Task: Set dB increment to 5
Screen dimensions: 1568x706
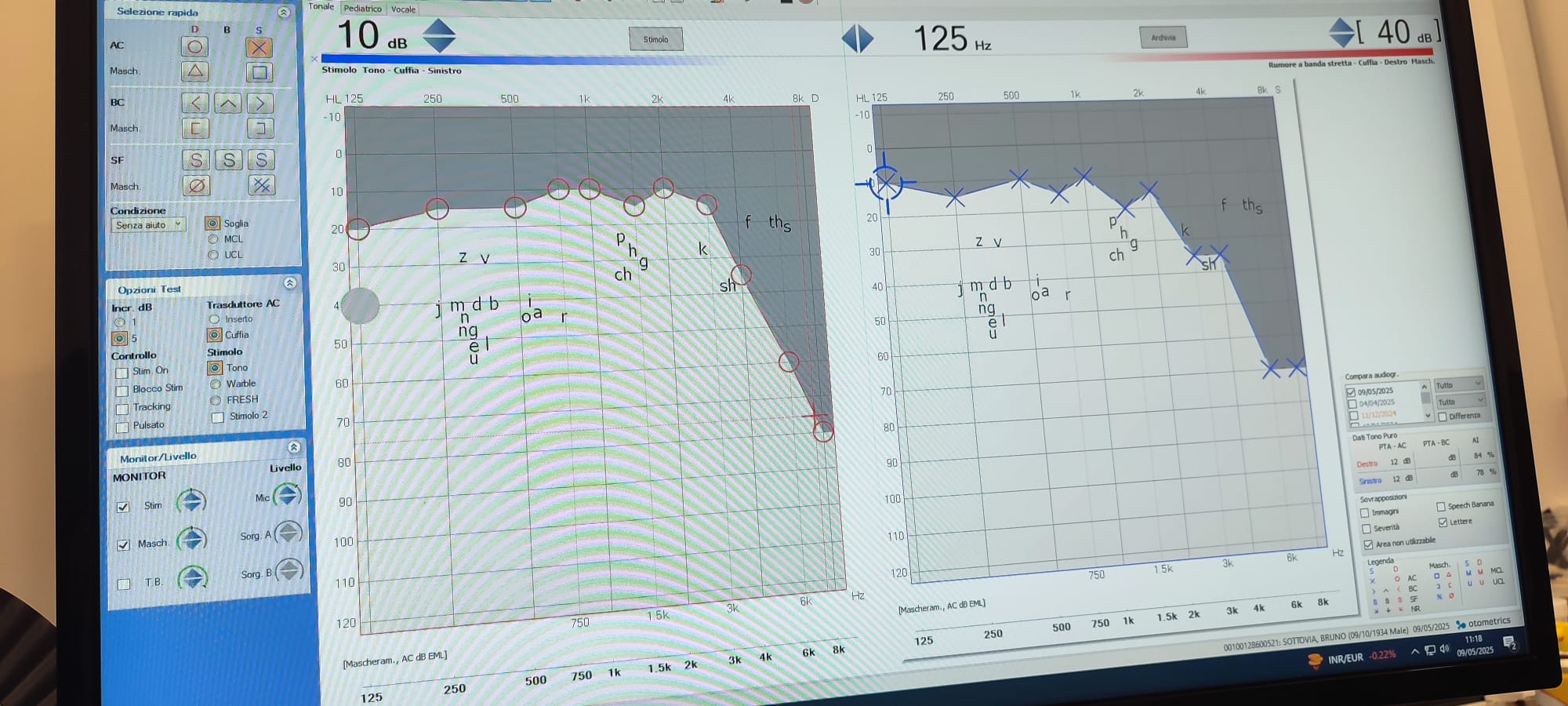Action: (x=119, y=338)
